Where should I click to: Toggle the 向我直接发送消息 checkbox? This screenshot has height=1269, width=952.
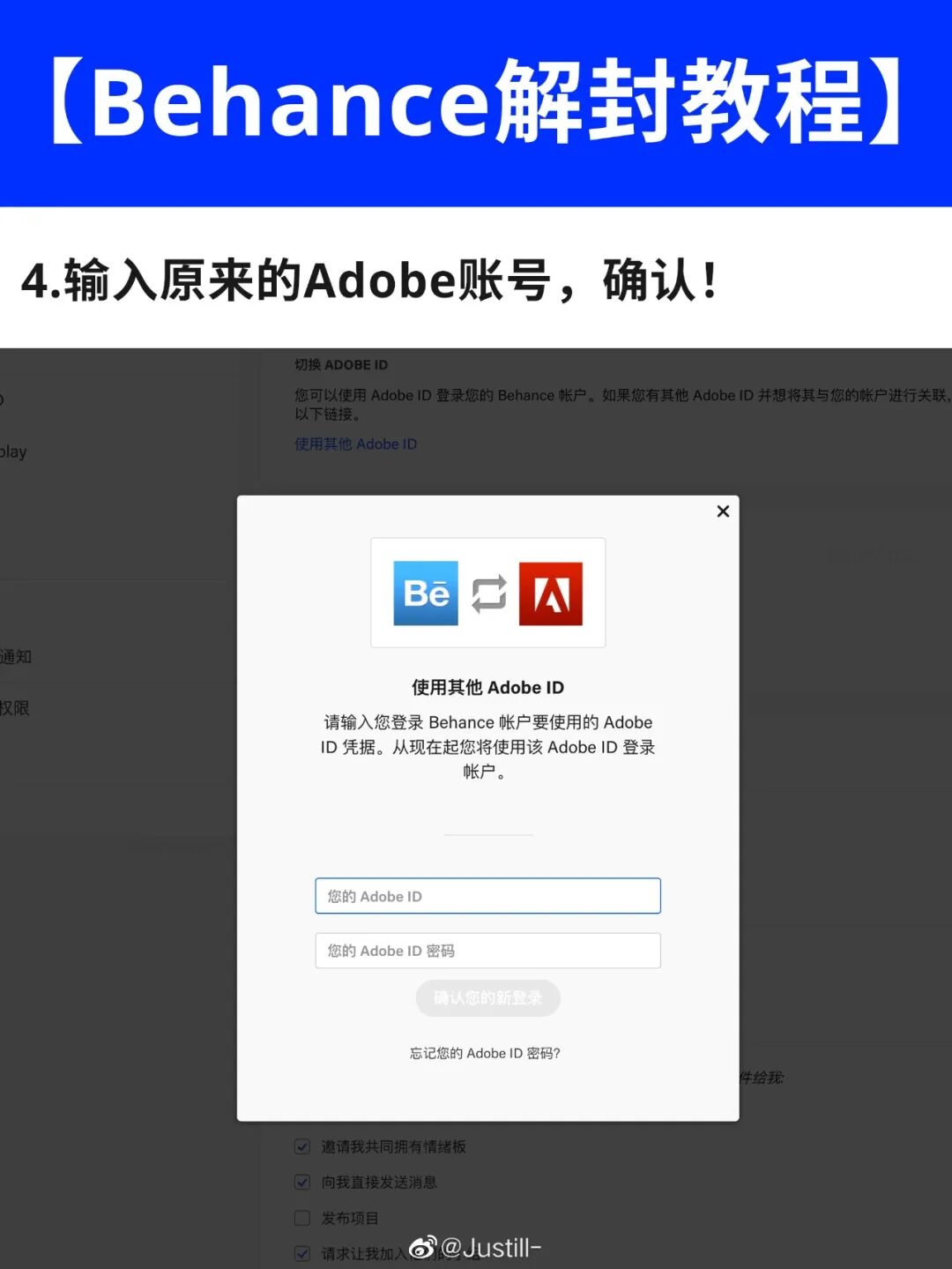(302, 1182)
